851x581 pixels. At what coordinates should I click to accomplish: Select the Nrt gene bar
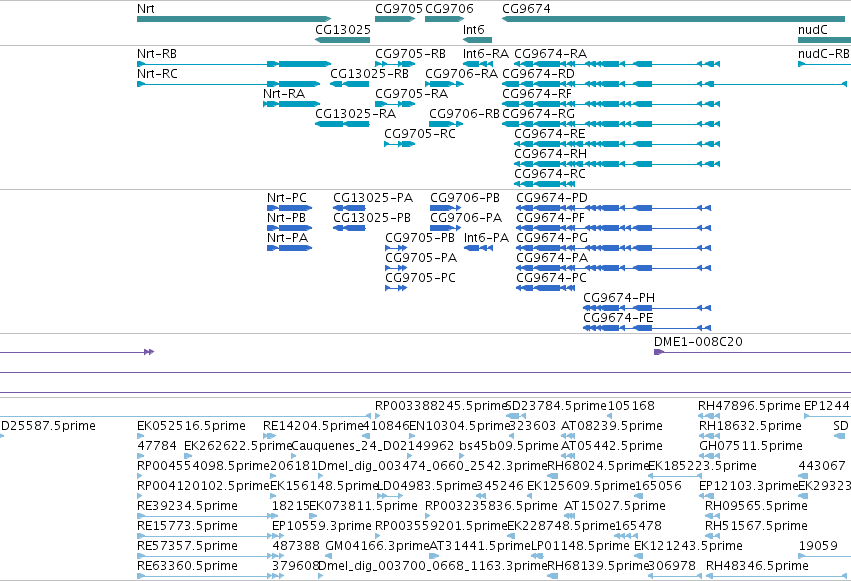[x=234, y=19]
